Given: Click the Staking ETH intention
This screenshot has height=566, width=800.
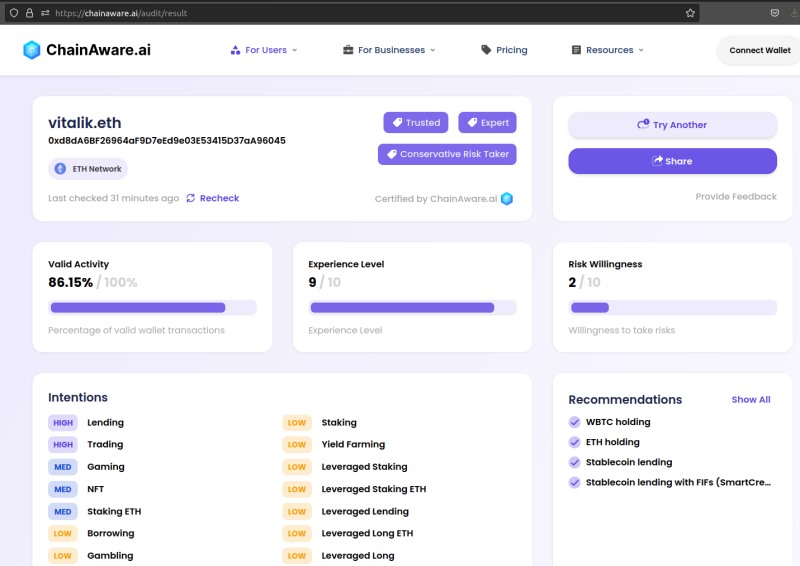Looking at the screenshot, I should [114, 511].
